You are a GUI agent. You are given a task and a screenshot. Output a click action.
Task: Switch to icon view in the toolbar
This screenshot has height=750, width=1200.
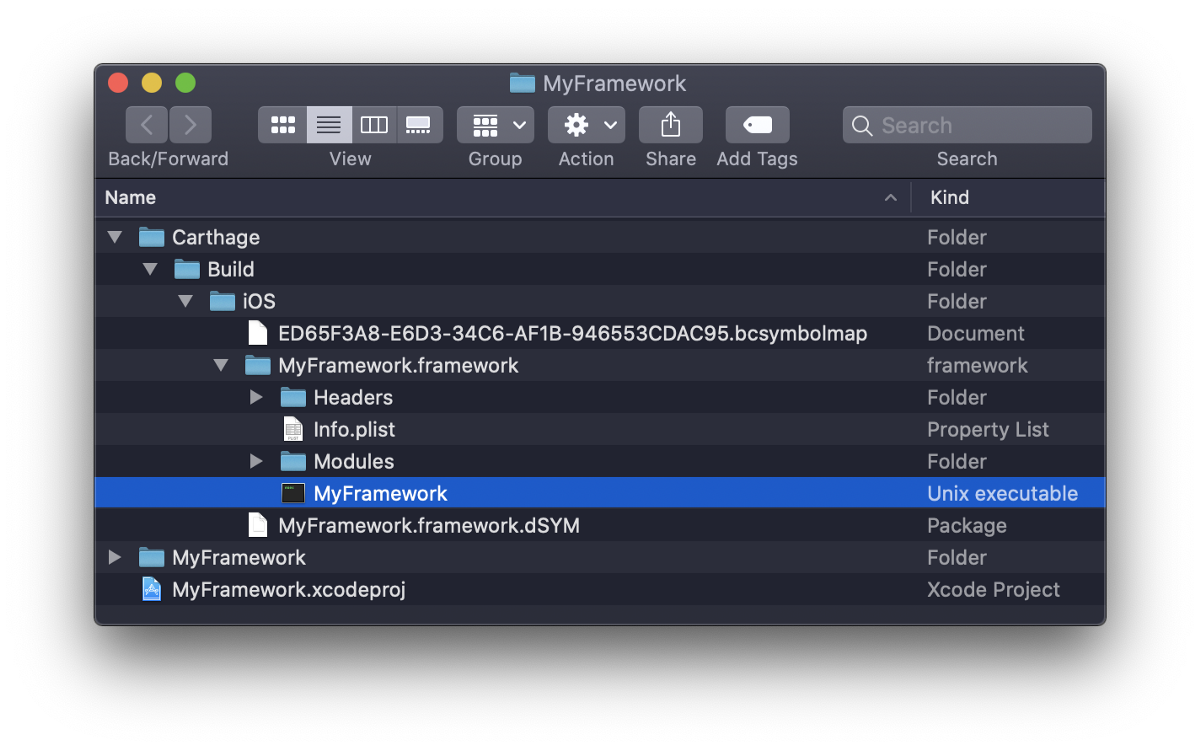click(283, 124)
